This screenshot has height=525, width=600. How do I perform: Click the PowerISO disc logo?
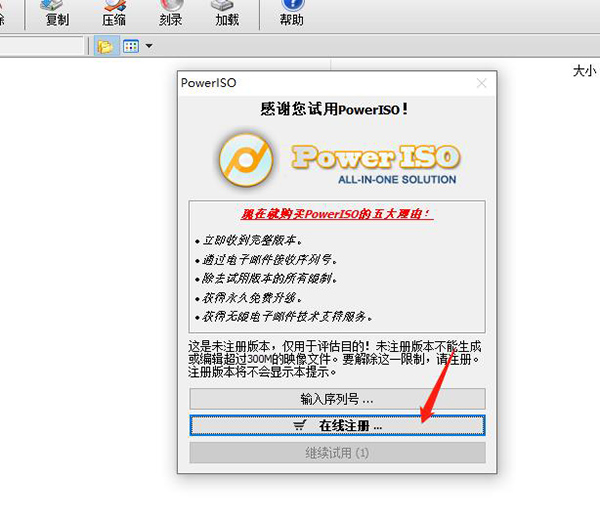click(246, 160)
